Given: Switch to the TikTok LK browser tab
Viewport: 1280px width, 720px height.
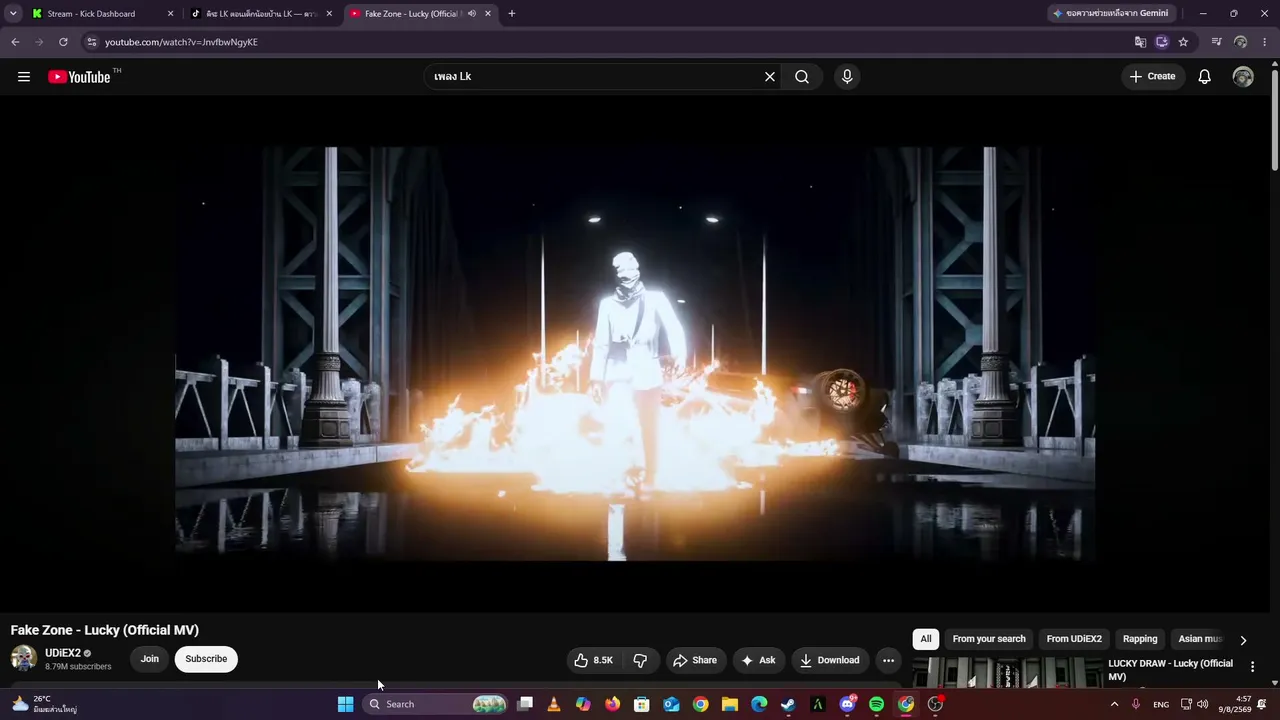Looking at the screenshot, I should [x=262, y=14].
